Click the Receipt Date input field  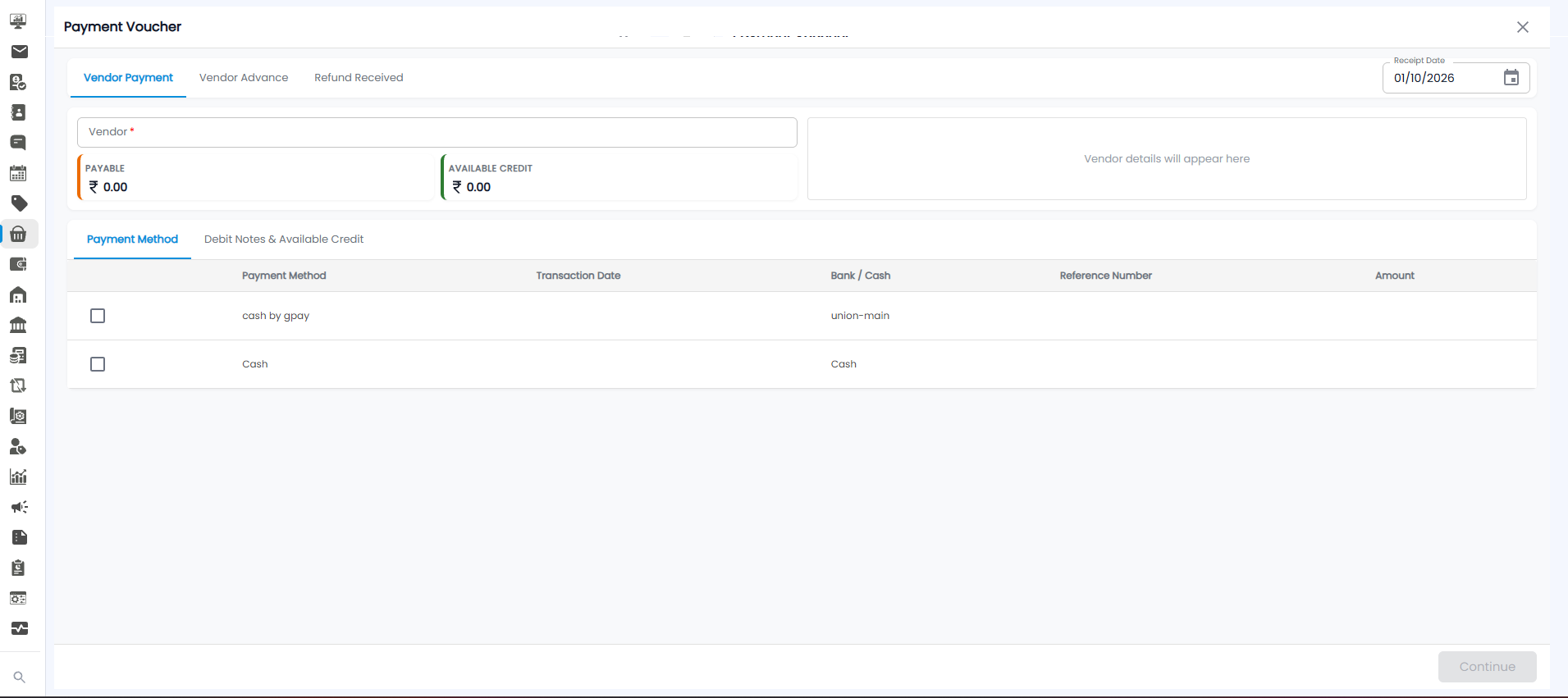pos(1456,78)
